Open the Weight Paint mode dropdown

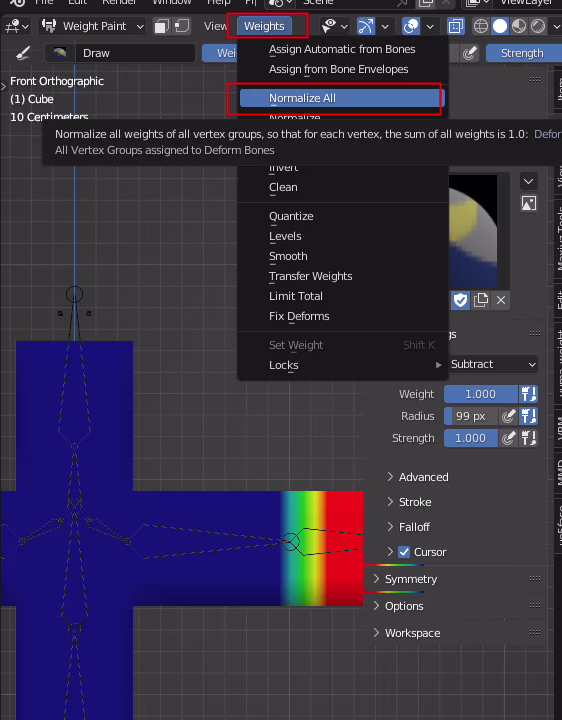point(92,26)
